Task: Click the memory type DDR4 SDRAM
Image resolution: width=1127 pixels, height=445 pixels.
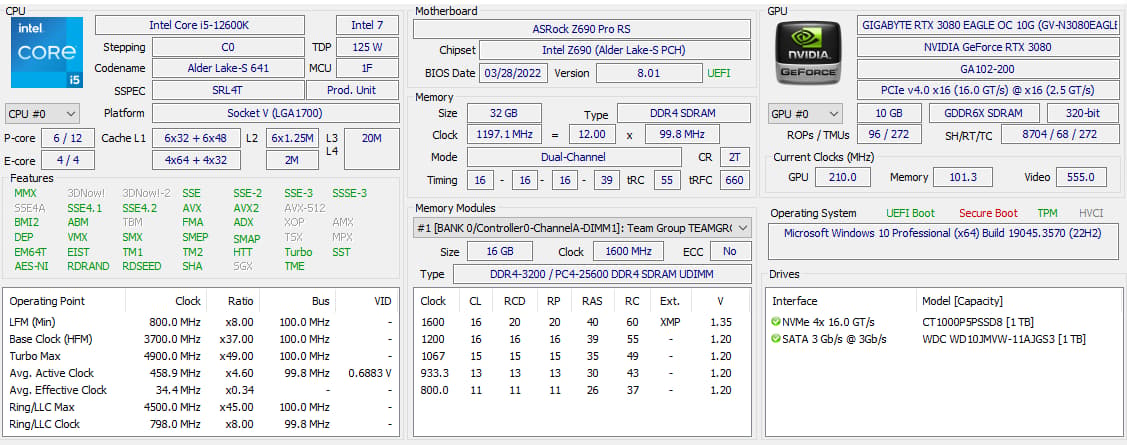Action: pos(684,114)
